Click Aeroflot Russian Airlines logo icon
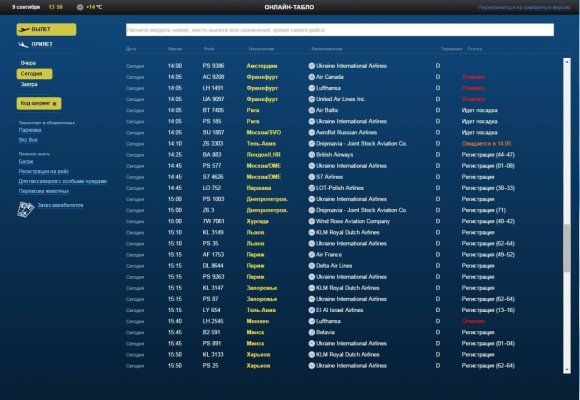Viewport: 580px width, 400px height. coord(311,132)
